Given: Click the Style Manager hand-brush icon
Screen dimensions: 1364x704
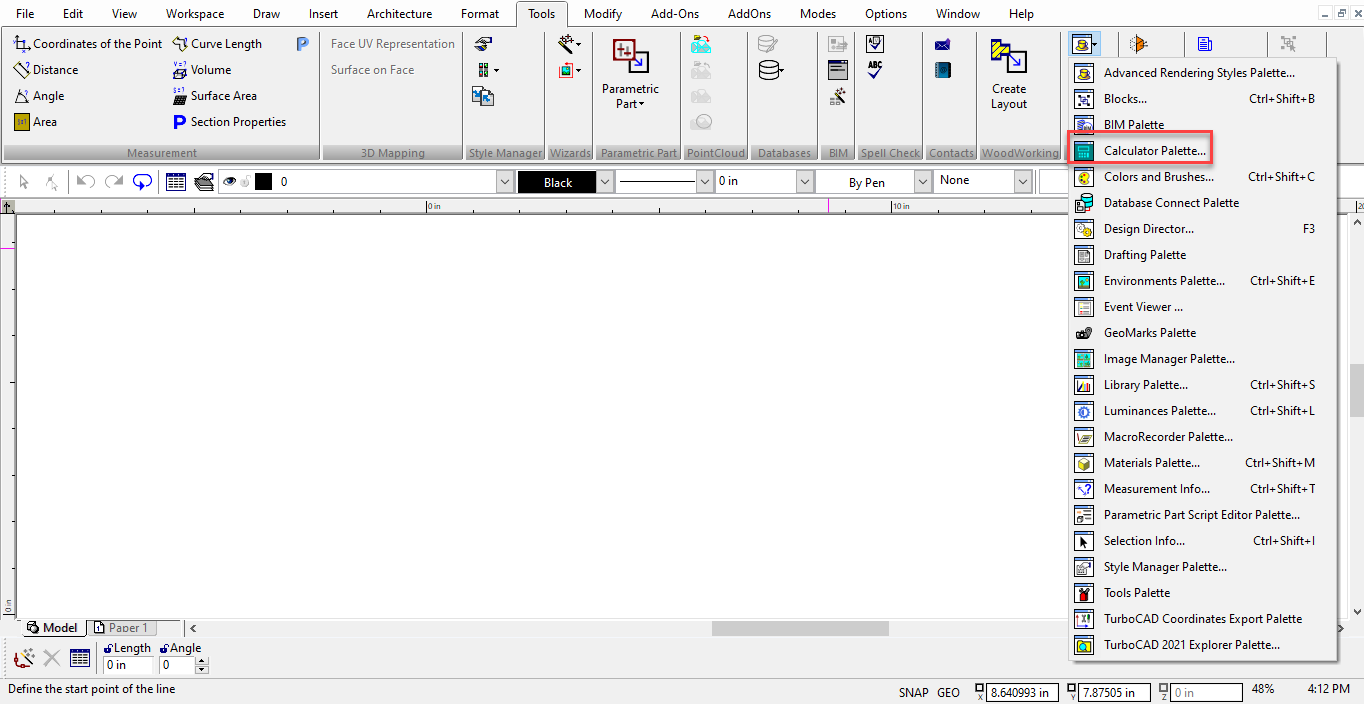Looking at the screenshot, I should coord(483,44).
